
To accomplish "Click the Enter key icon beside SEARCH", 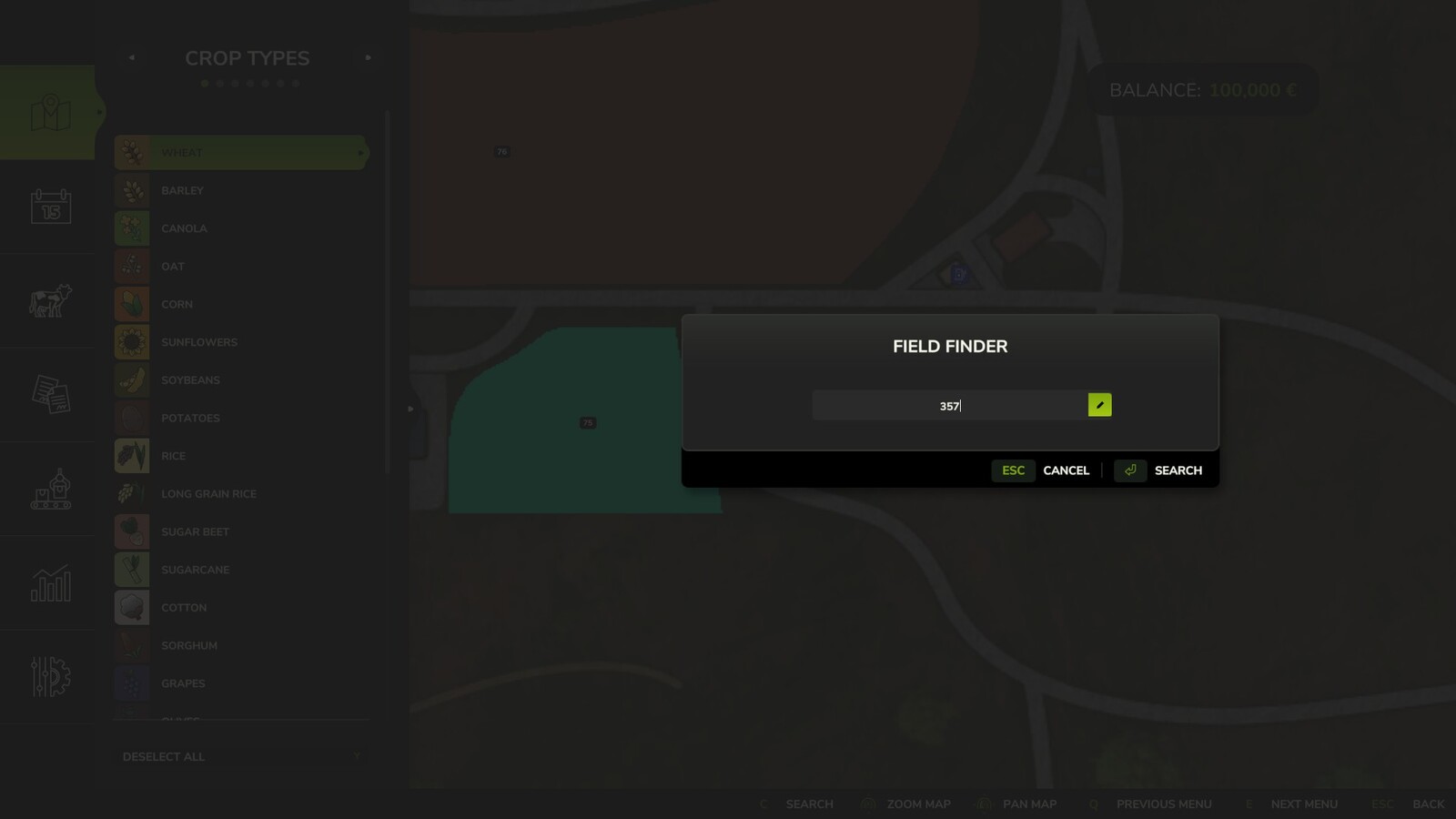I will point(1130,470).
